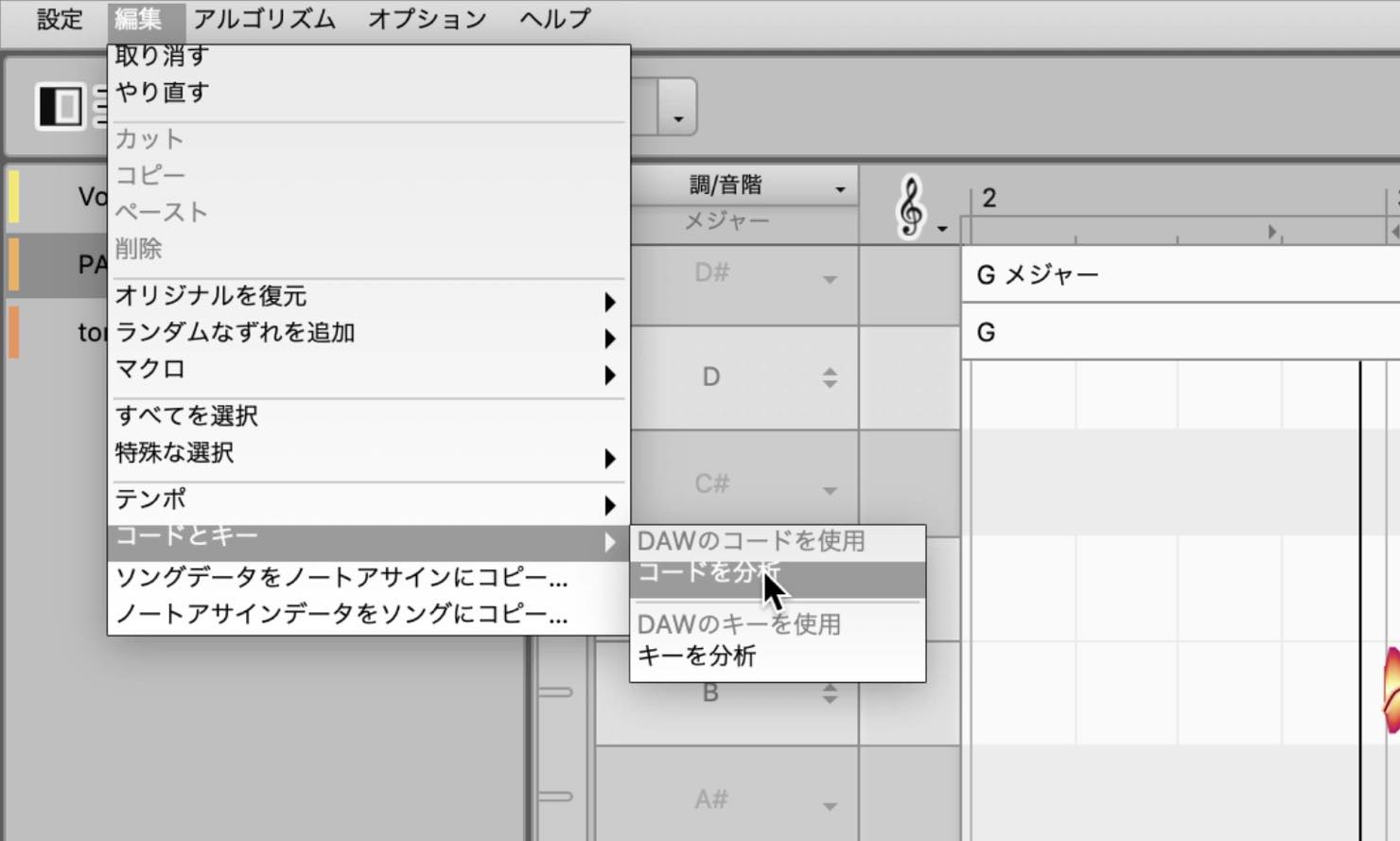Viewport: 1400px width, 841px height.
Task: Select the colored note blob in editor
Action: 1391,690
